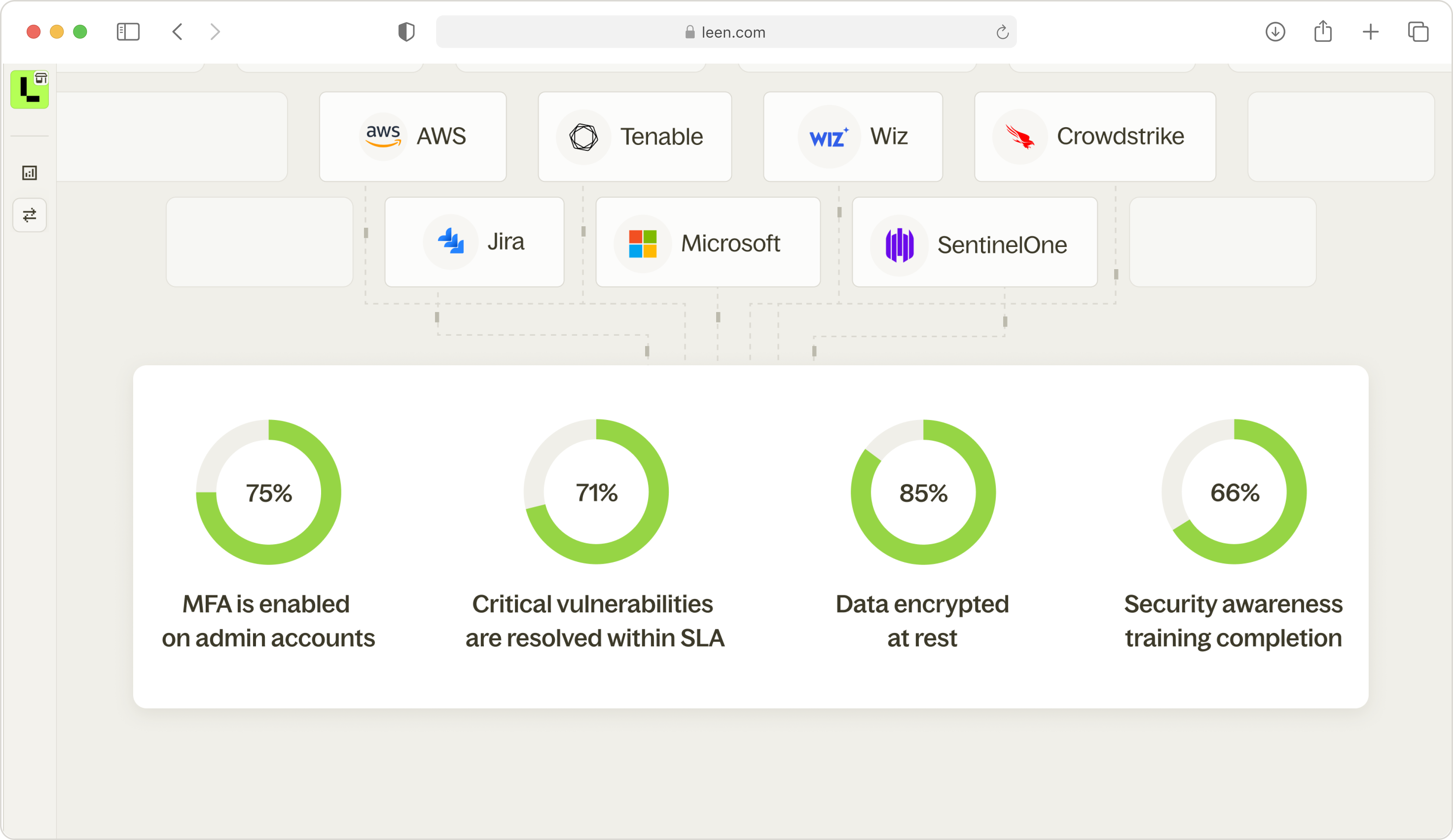Click the green Leen logo icon
1453x840 pixels.
(29, 89)
